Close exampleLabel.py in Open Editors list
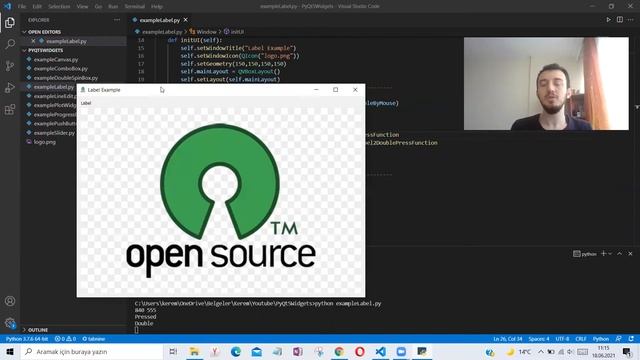The height and width of the screenshot is (360, 640). pos(33,41)
